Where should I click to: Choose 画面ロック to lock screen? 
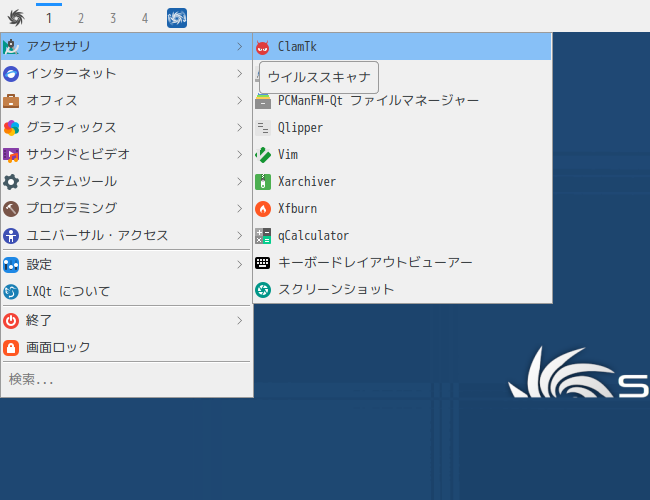126,347
